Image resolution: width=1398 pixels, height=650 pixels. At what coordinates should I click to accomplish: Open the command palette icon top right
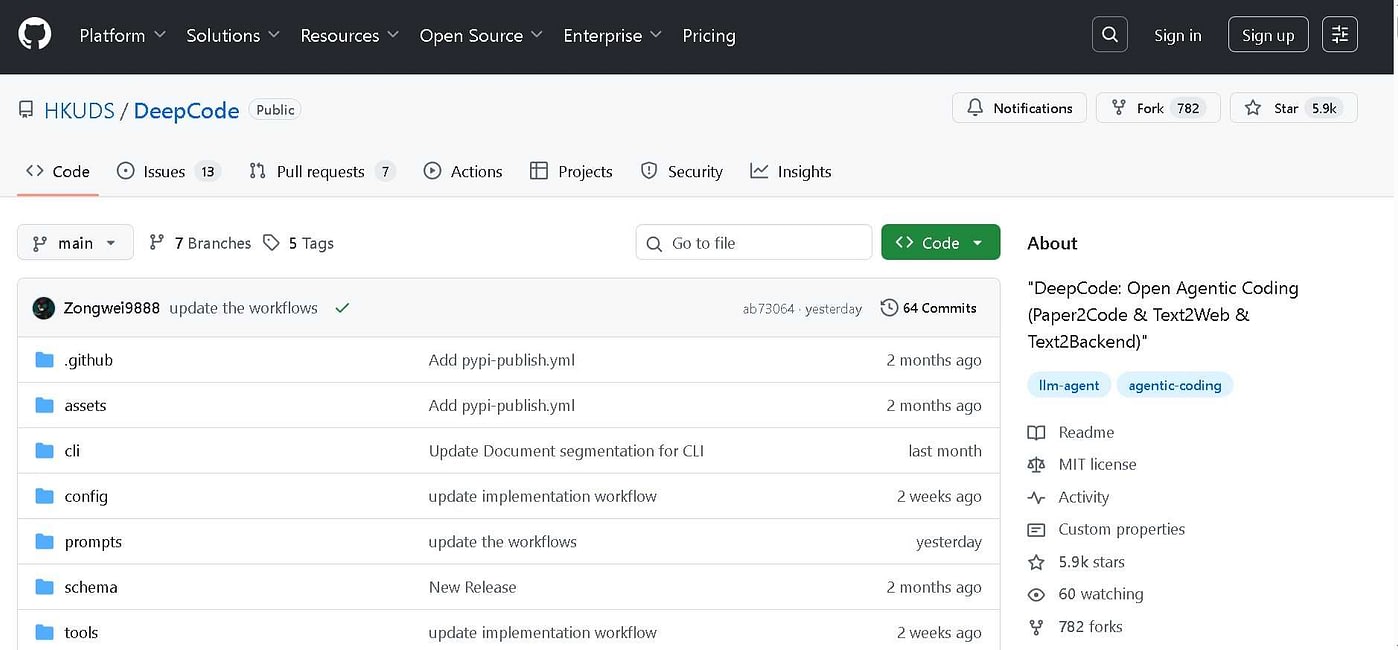[x=1340, y=33]
